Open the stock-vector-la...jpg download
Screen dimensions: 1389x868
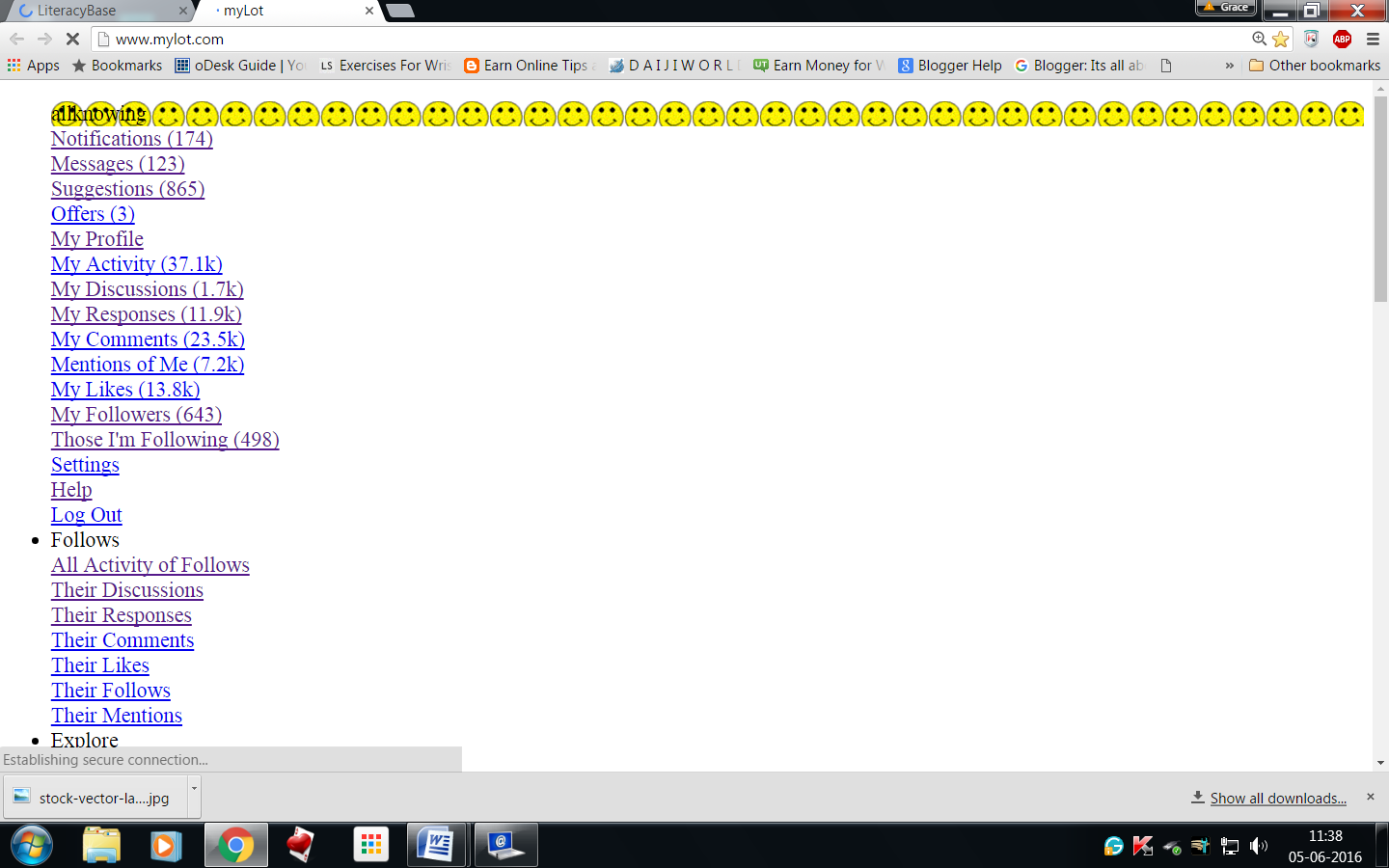(95, 798)
